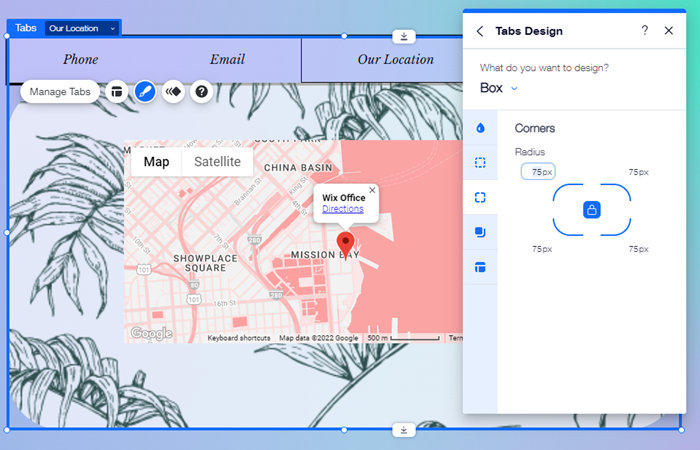This screenshot has height=450, width=700.
Task: Switch to the Our Location tab
Action: click(396, 59)
